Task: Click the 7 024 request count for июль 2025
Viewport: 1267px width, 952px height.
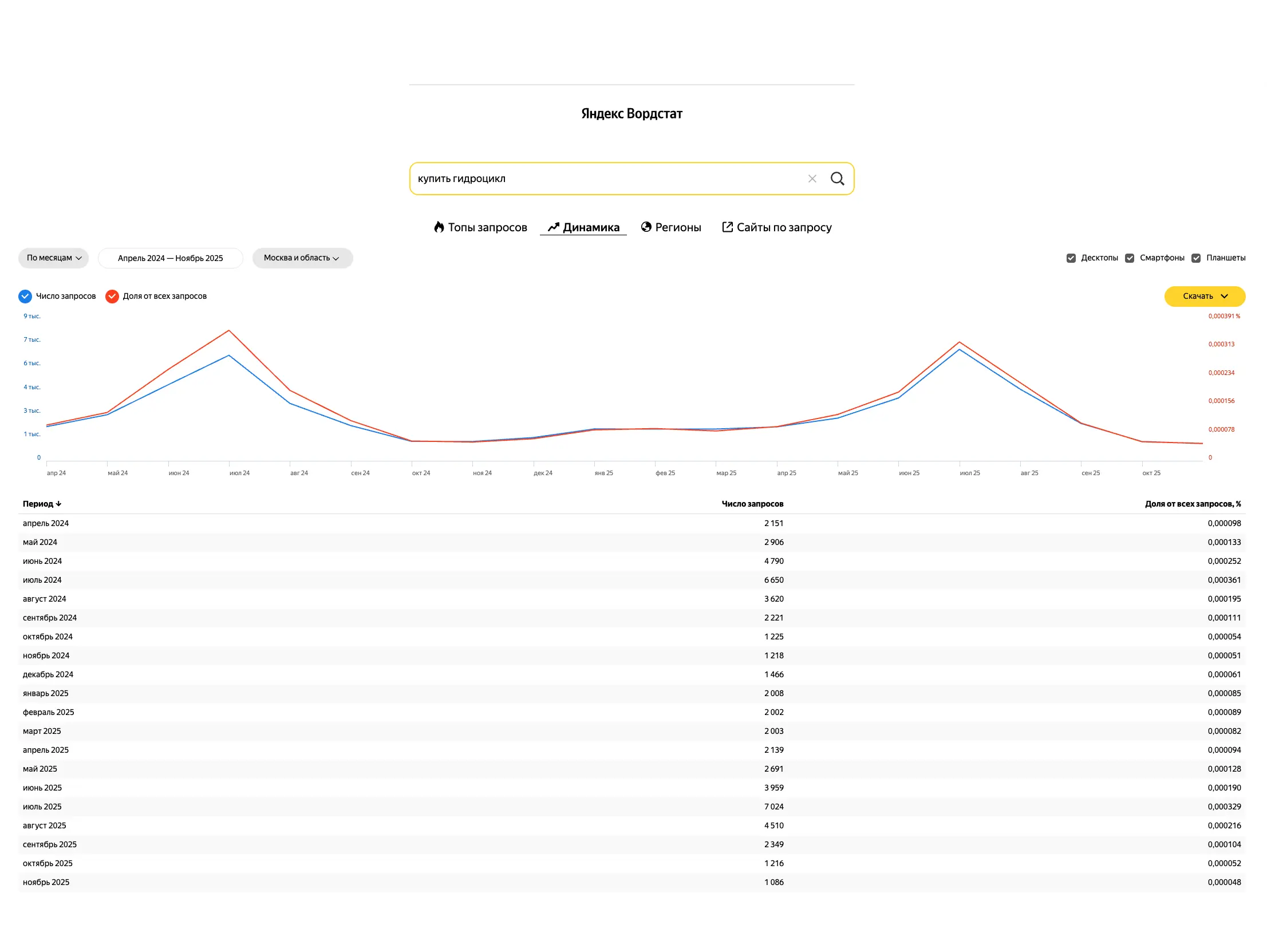Action: (773, 807)
